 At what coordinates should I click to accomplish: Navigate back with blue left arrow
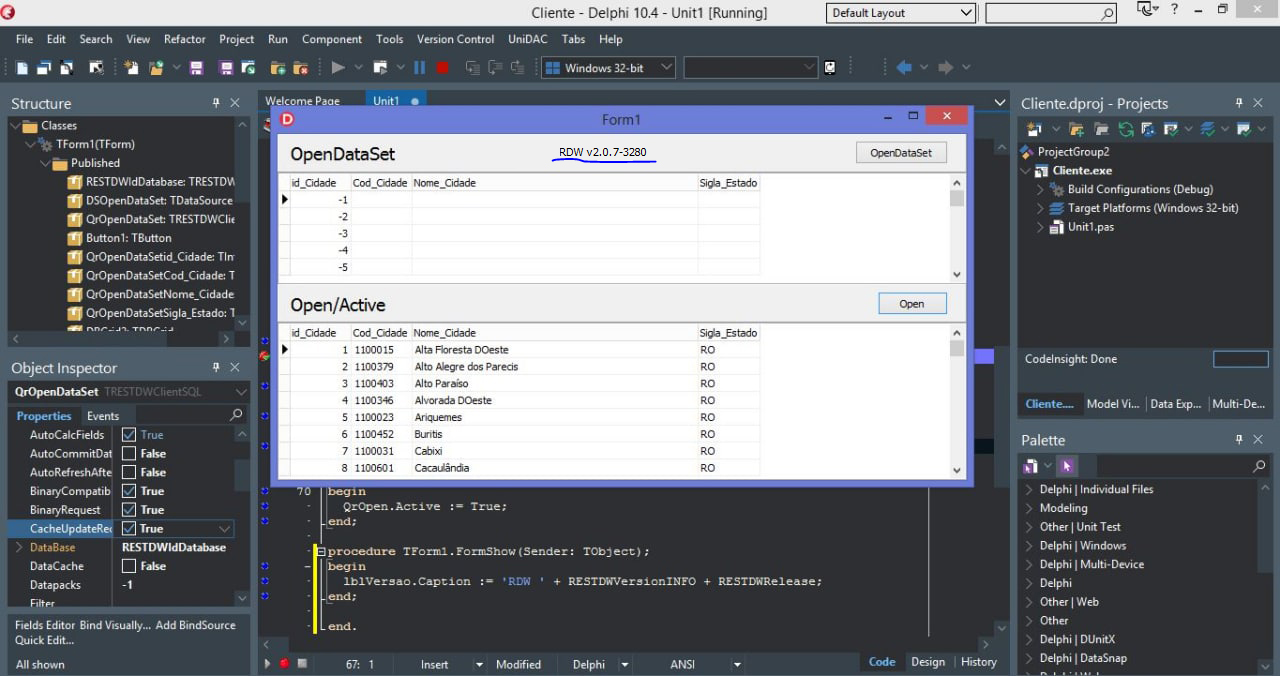click(x=904, y=67)
